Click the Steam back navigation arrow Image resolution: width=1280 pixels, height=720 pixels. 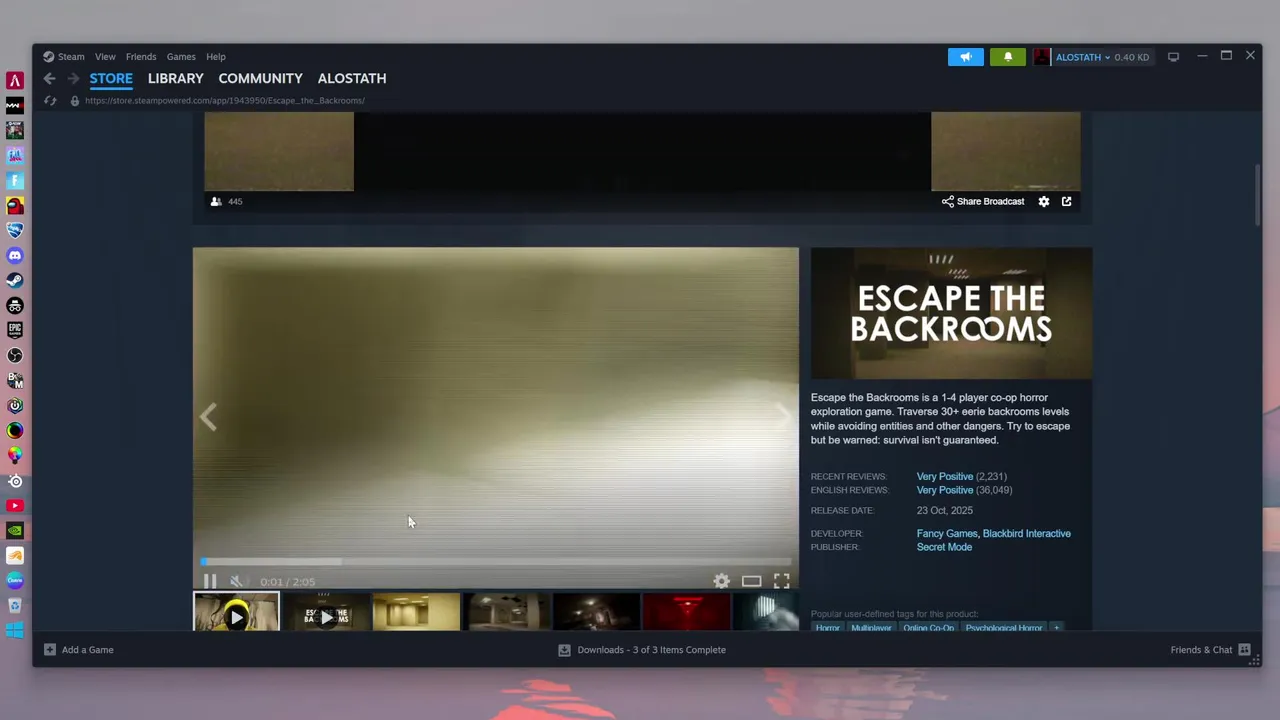coord(49,78)
